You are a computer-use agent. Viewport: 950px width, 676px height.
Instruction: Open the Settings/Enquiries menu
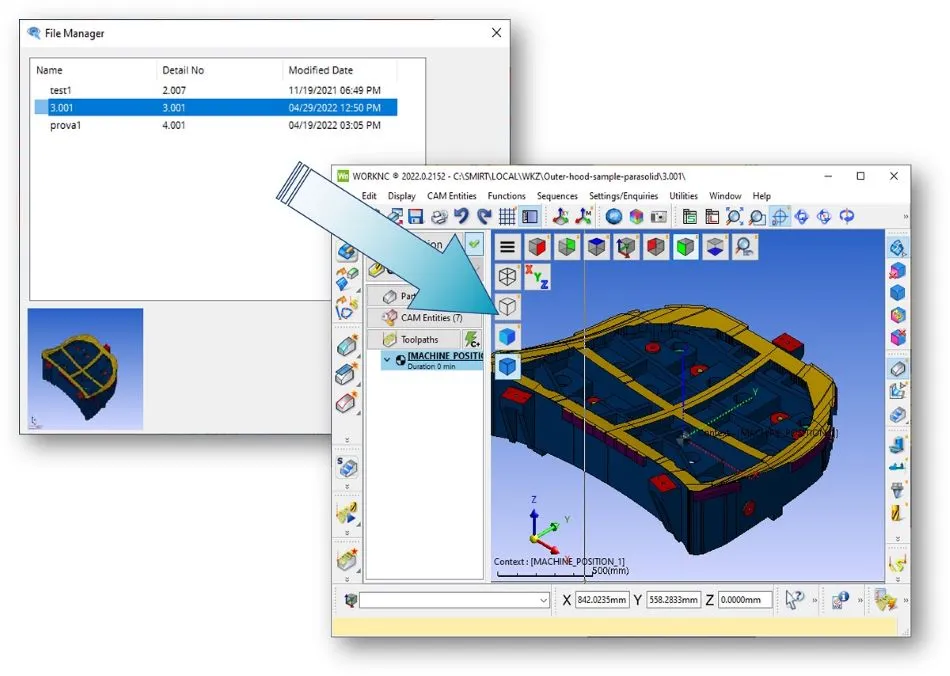pyautogui.click(x=623, y=196)
